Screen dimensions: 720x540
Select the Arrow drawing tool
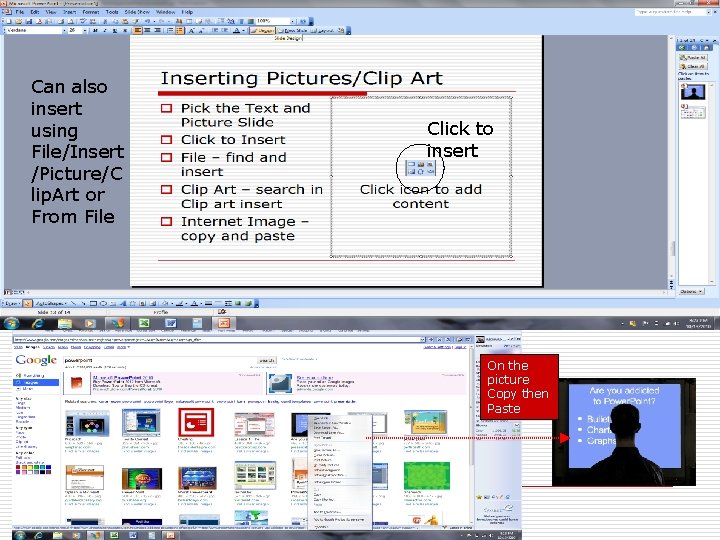tap(83, 304)
